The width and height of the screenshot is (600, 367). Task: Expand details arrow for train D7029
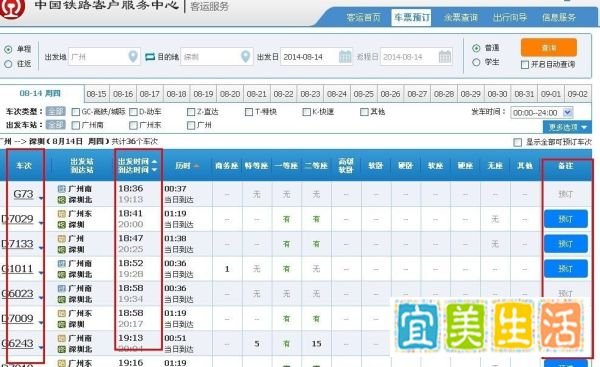41,223
